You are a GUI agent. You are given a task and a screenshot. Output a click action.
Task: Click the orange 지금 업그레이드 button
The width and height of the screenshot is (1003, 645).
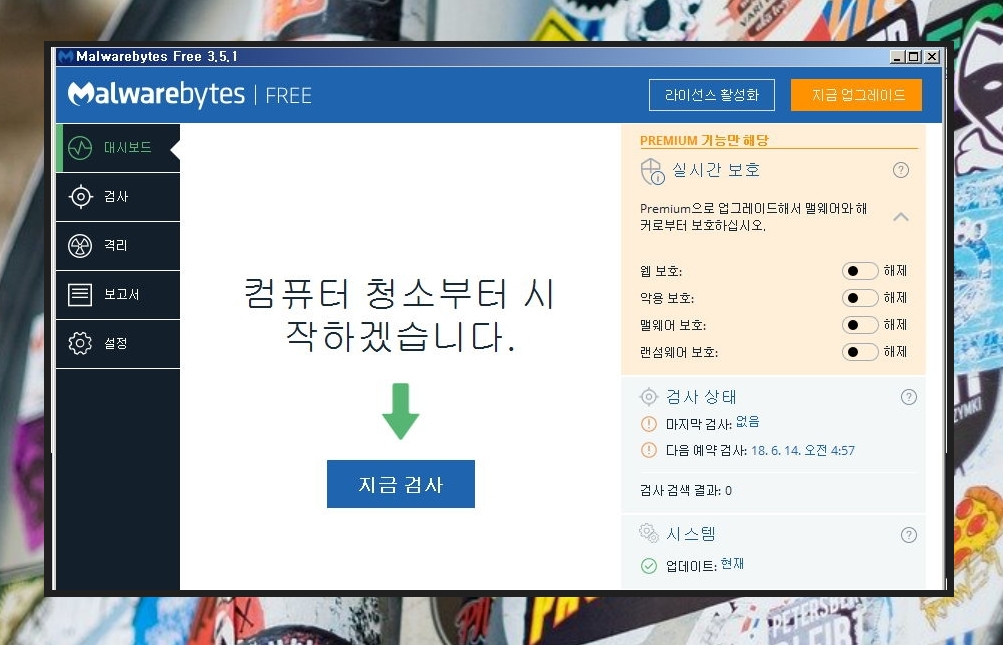pos(857,95)
